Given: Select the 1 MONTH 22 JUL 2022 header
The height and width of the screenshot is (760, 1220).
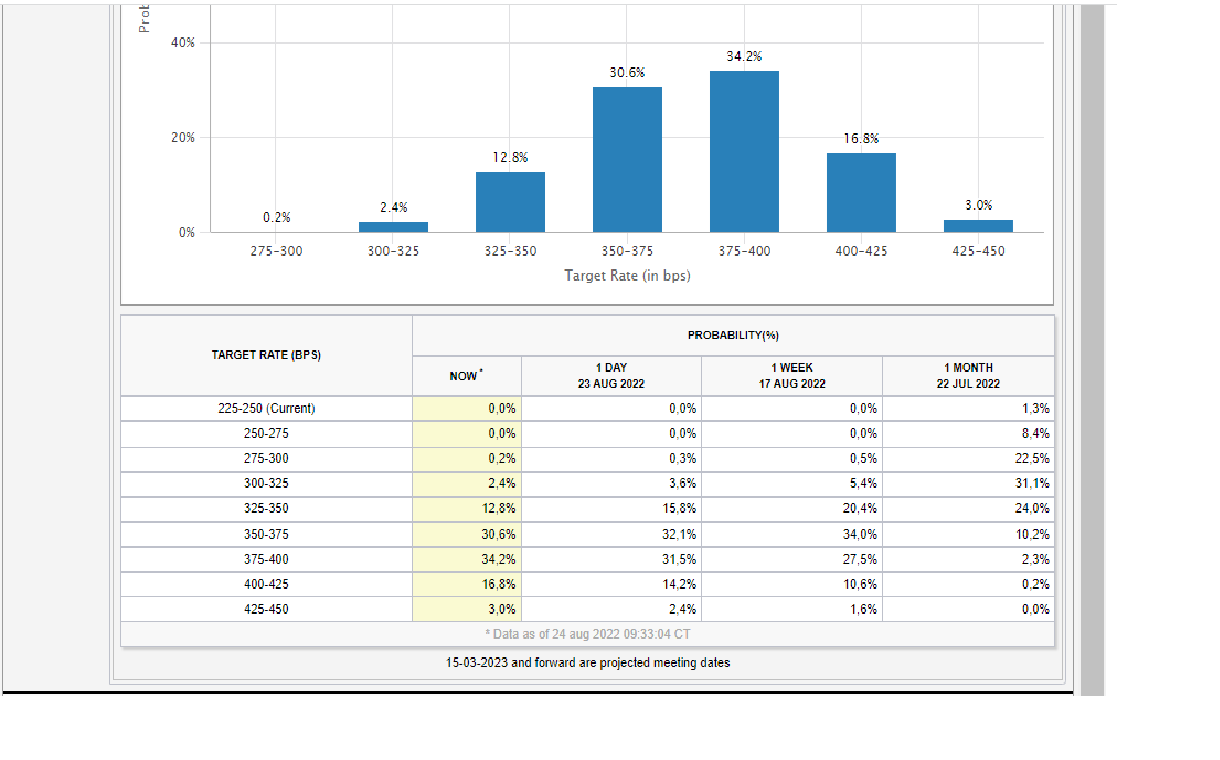Looking at the screenshot, I should [967, 375].
